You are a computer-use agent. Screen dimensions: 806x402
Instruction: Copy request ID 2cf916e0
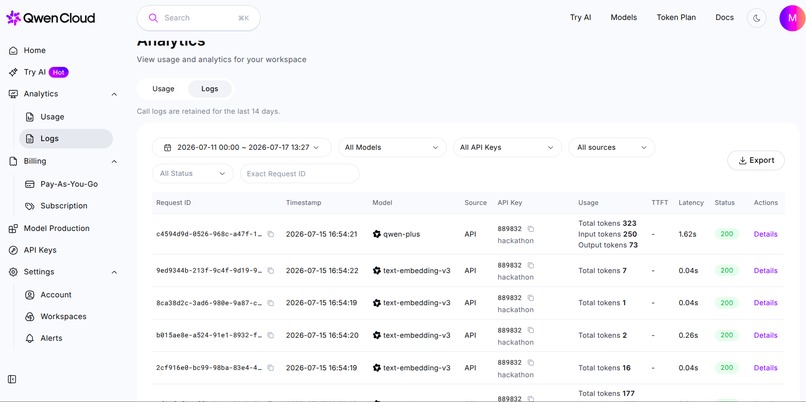(270, 368)
